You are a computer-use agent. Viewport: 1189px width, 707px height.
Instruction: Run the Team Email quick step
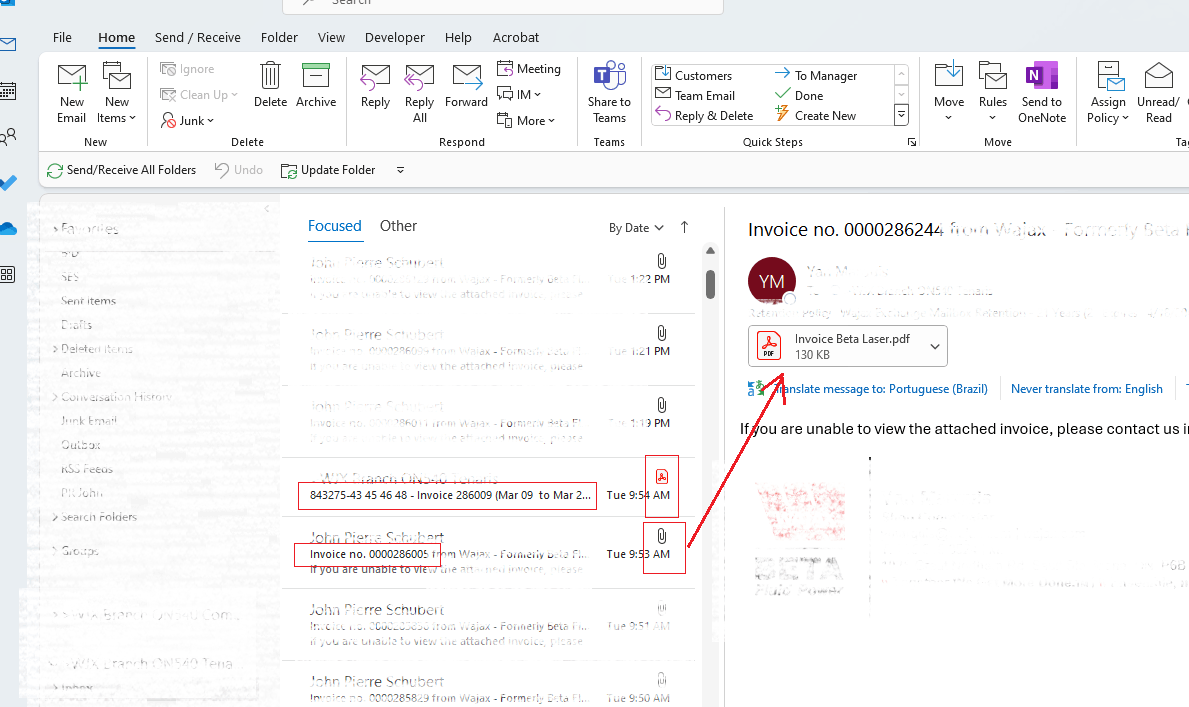pyautogui.click(x=695, y=96)
